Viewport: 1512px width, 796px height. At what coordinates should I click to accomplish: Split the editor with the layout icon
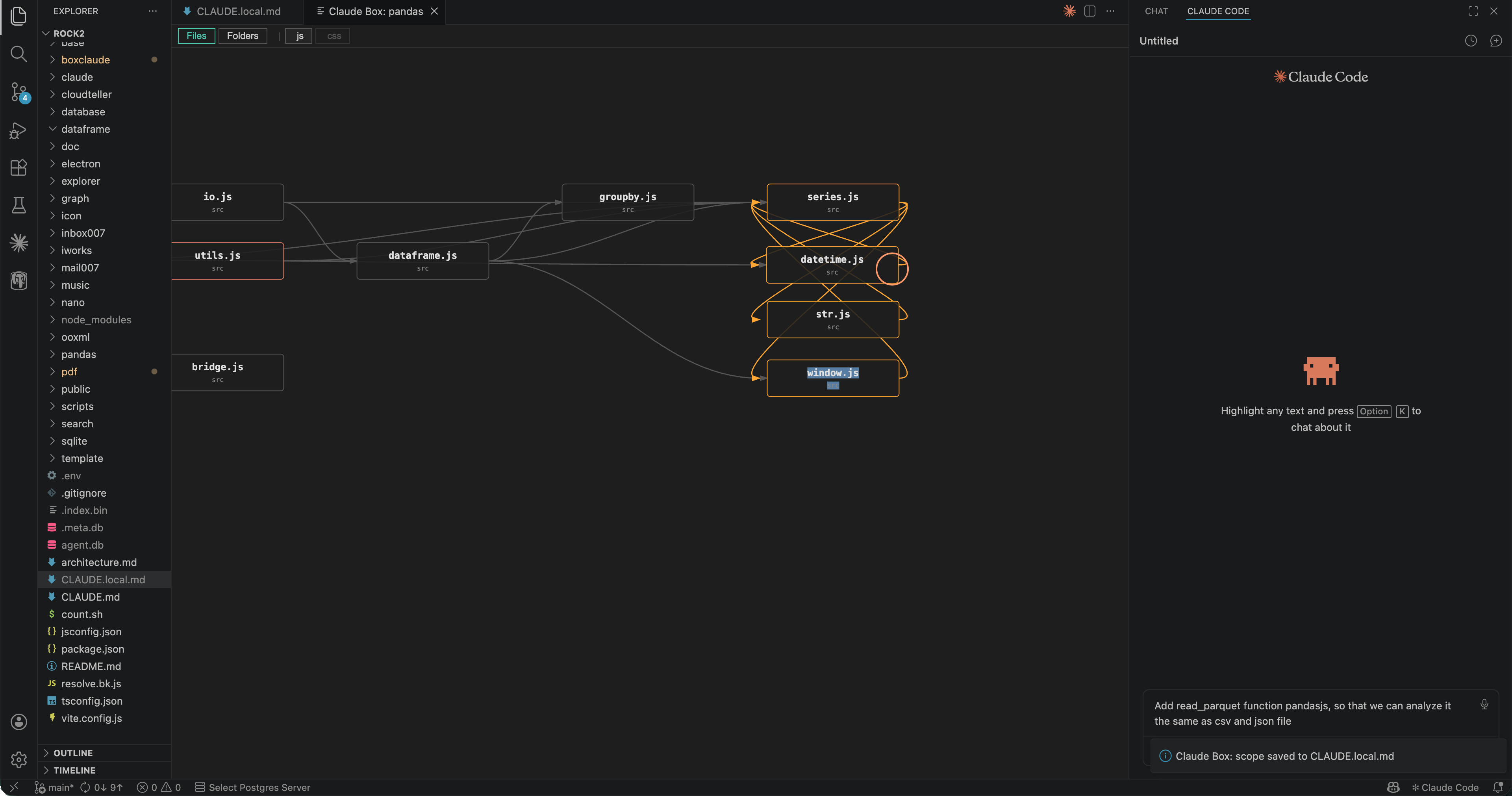click(1090, 11)
